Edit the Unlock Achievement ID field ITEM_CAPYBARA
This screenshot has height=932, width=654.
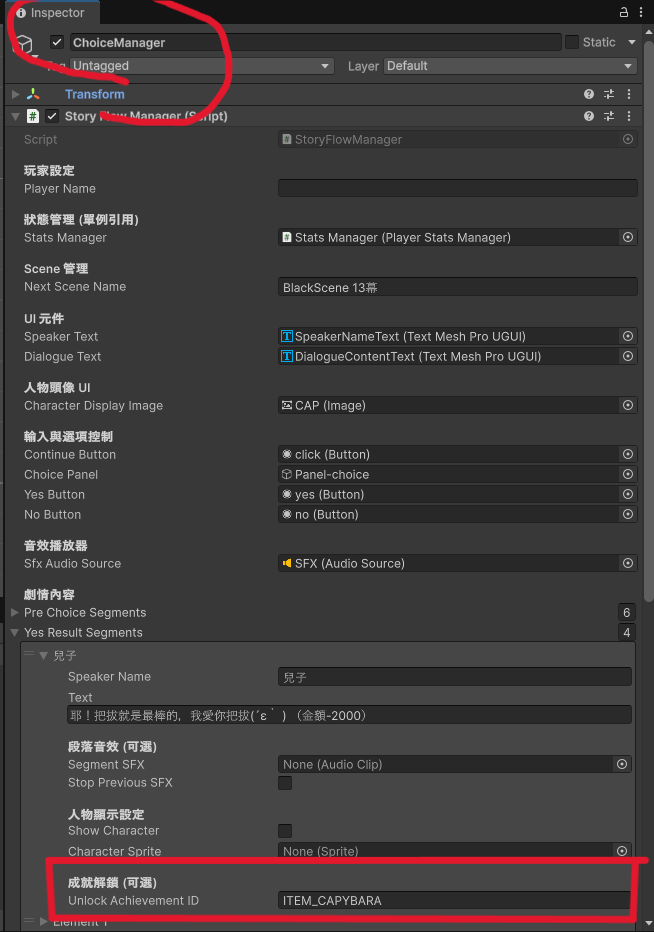pyautogui.click(x=455, y=900)
